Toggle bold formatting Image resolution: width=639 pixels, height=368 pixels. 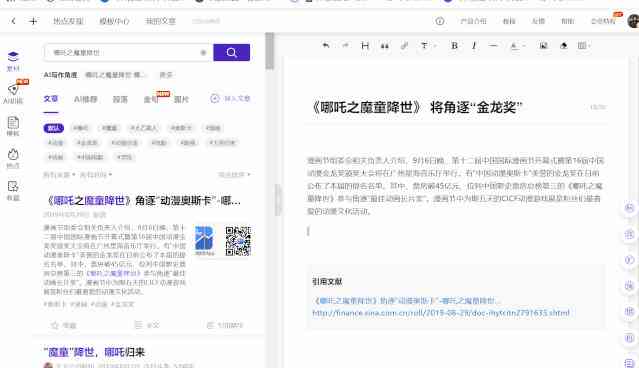454,46
